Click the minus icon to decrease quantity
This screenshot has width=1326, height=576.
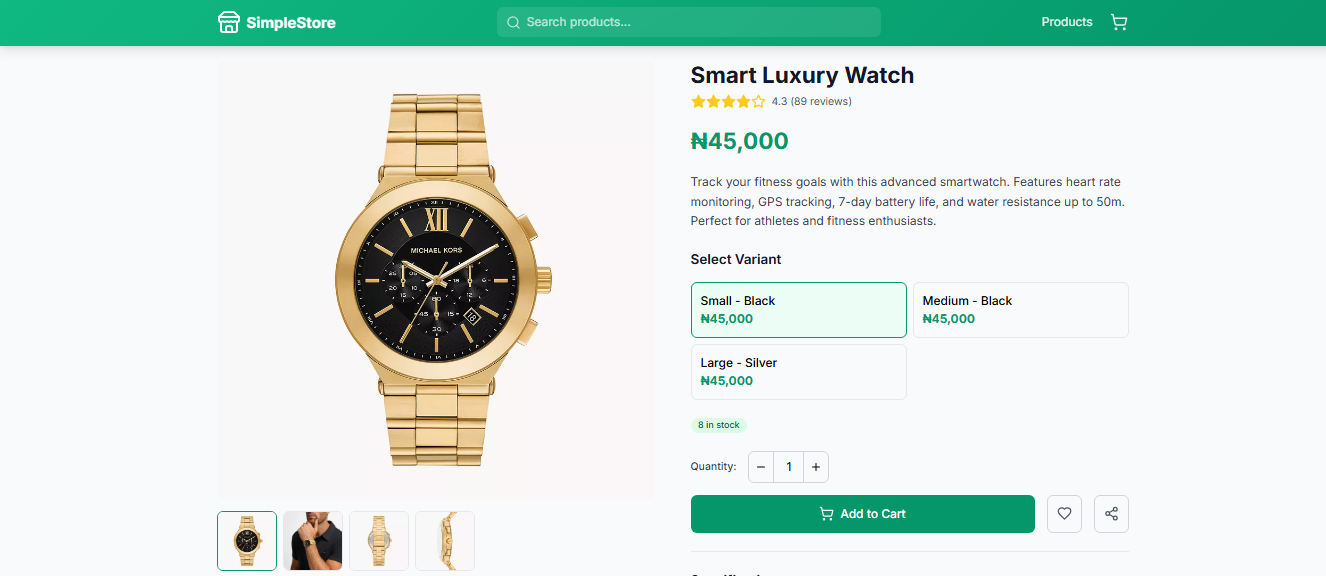[761, 466]
